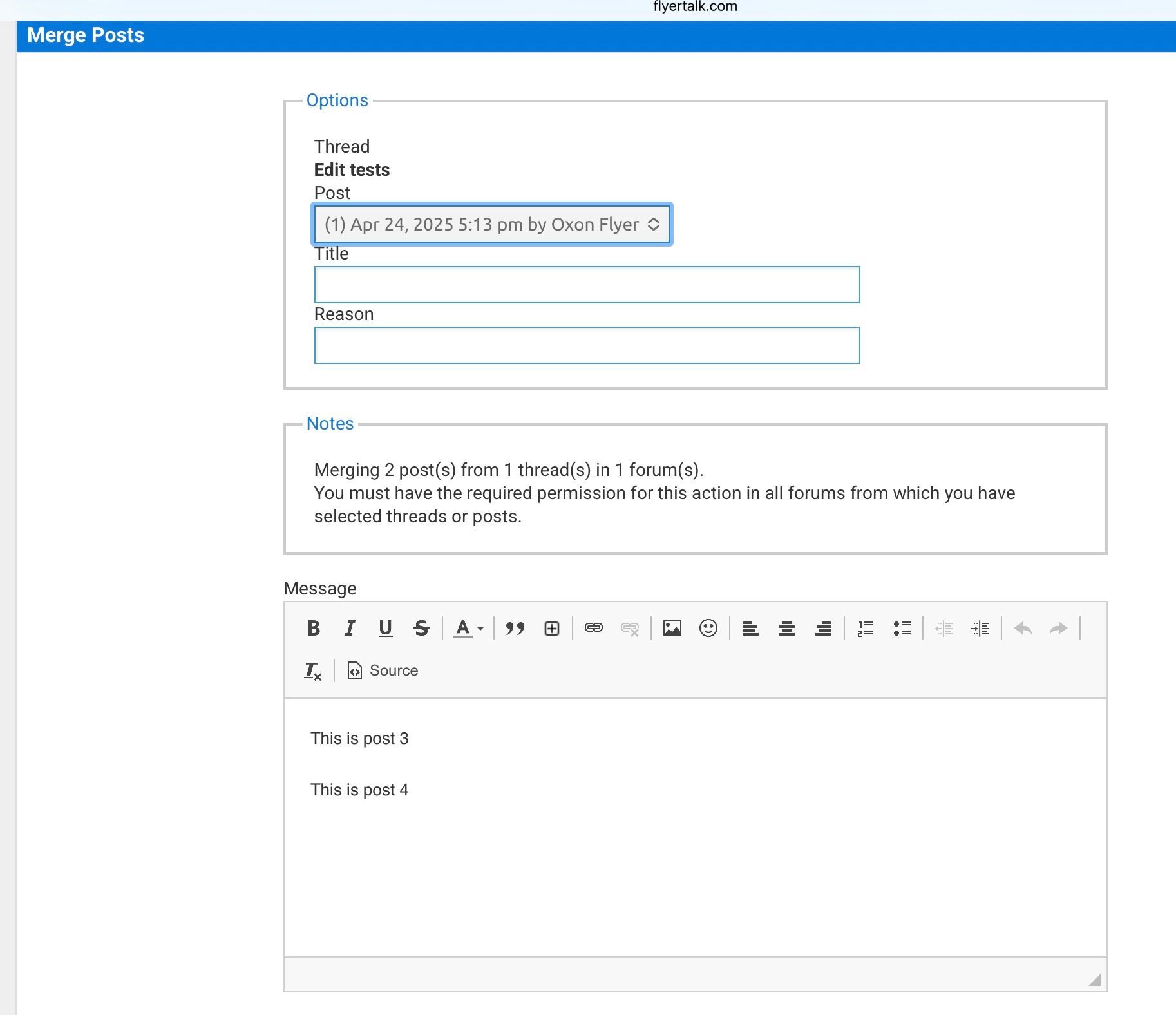Screen dimensions: 1176x1015
Task: Switch editor to Source mode
Action: (x=383, y=670)
